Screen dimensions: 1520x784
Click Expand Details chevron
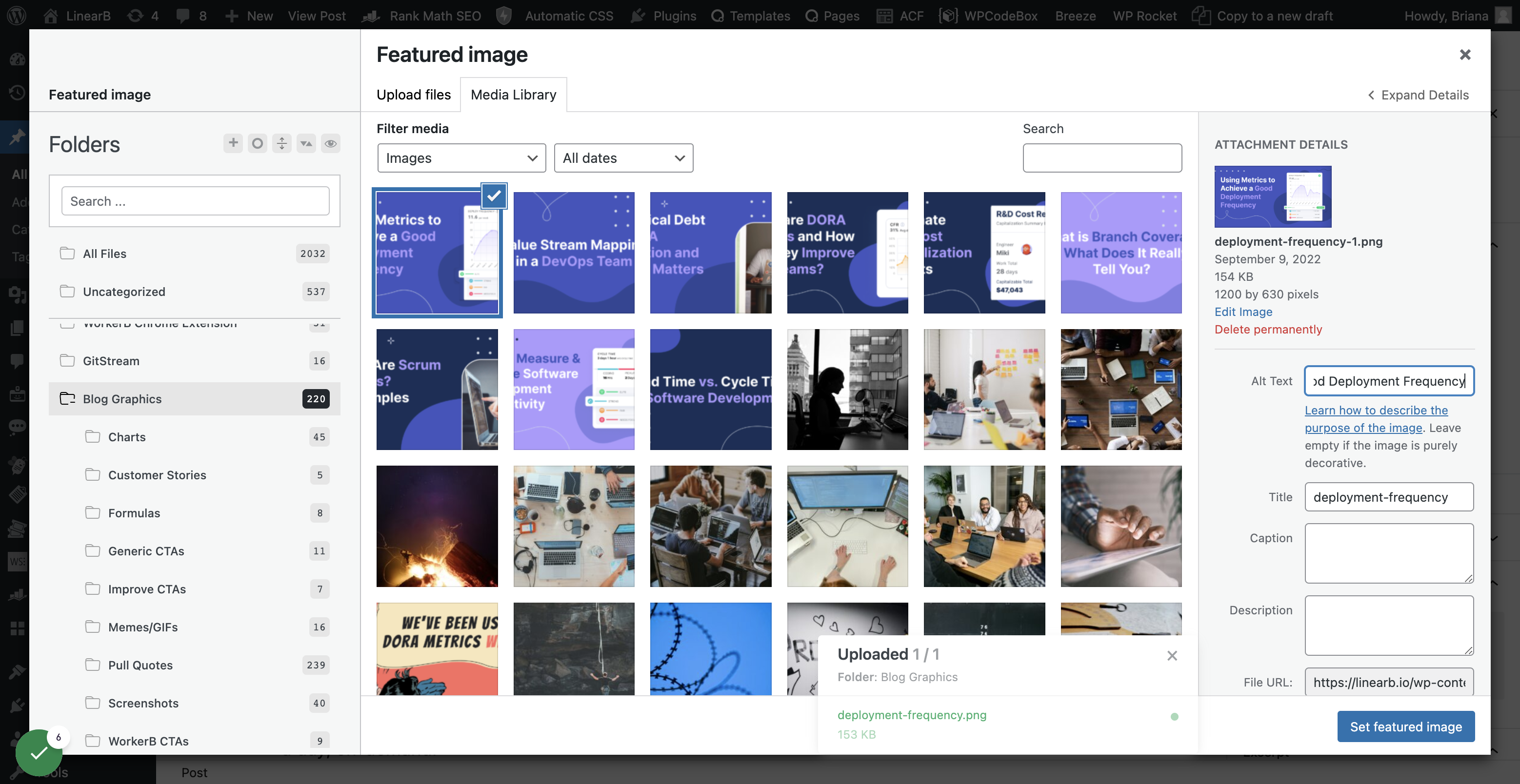point(1418,95)
